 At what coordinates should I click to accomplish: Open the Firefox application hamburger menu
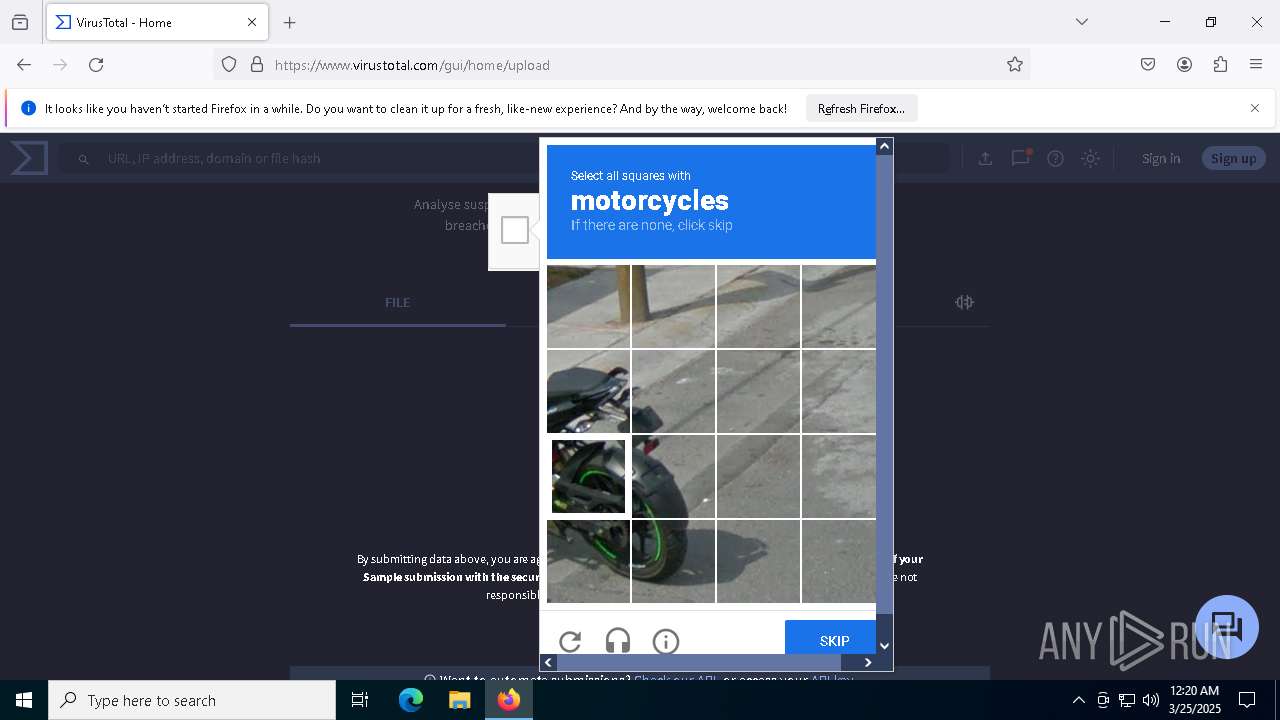pyautogui.click(x=1256, y=65)
